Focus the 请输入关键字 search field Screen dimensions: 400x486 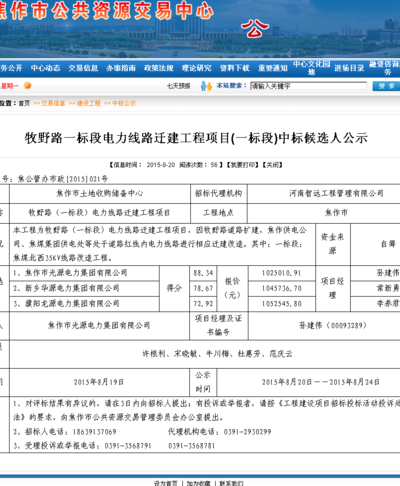click(308, 86)
